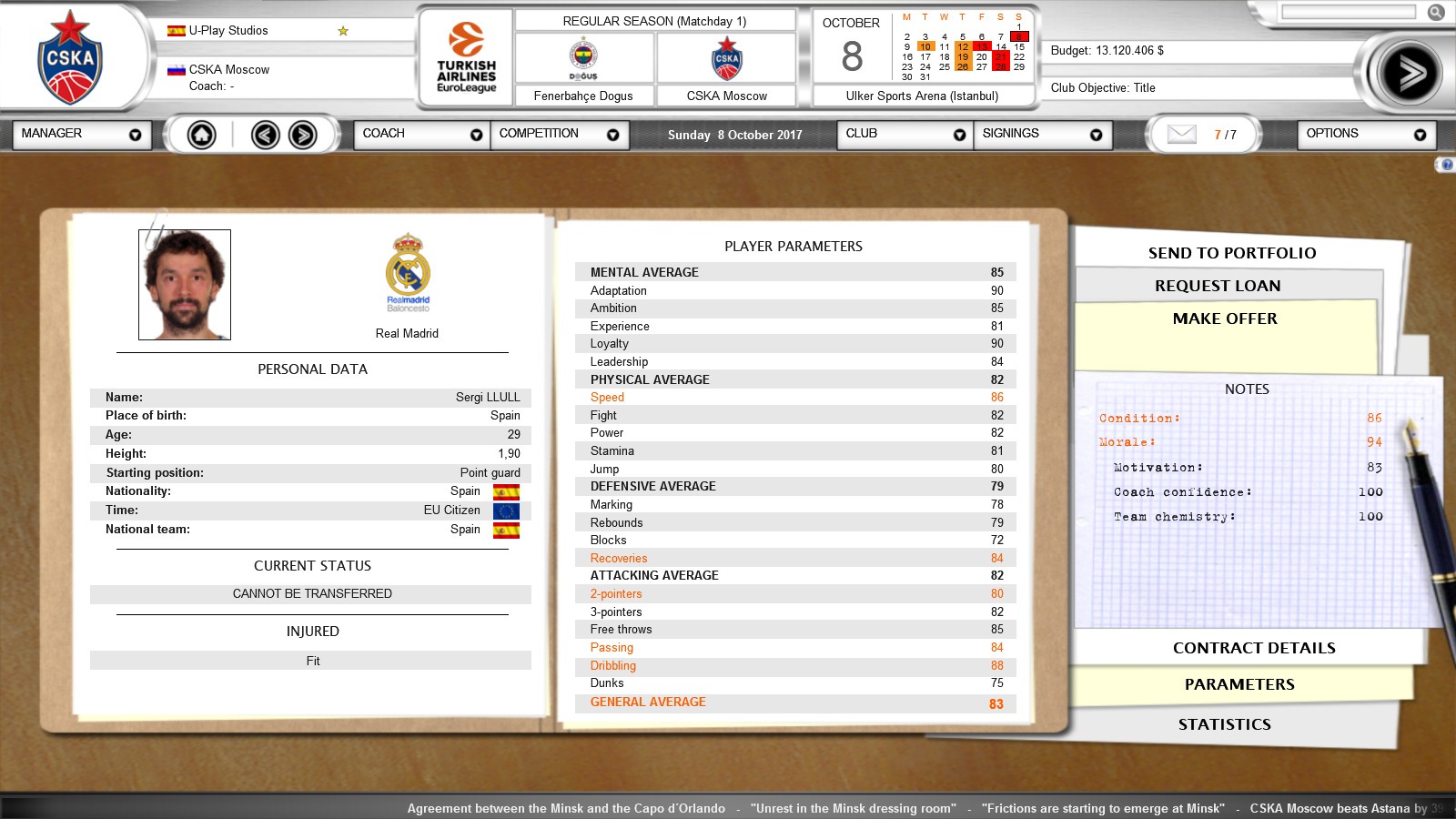The width and height of the screenshot is (1456, 819).
Task: Click the Spain flag beside Nationality
Action: click(506, 491)
